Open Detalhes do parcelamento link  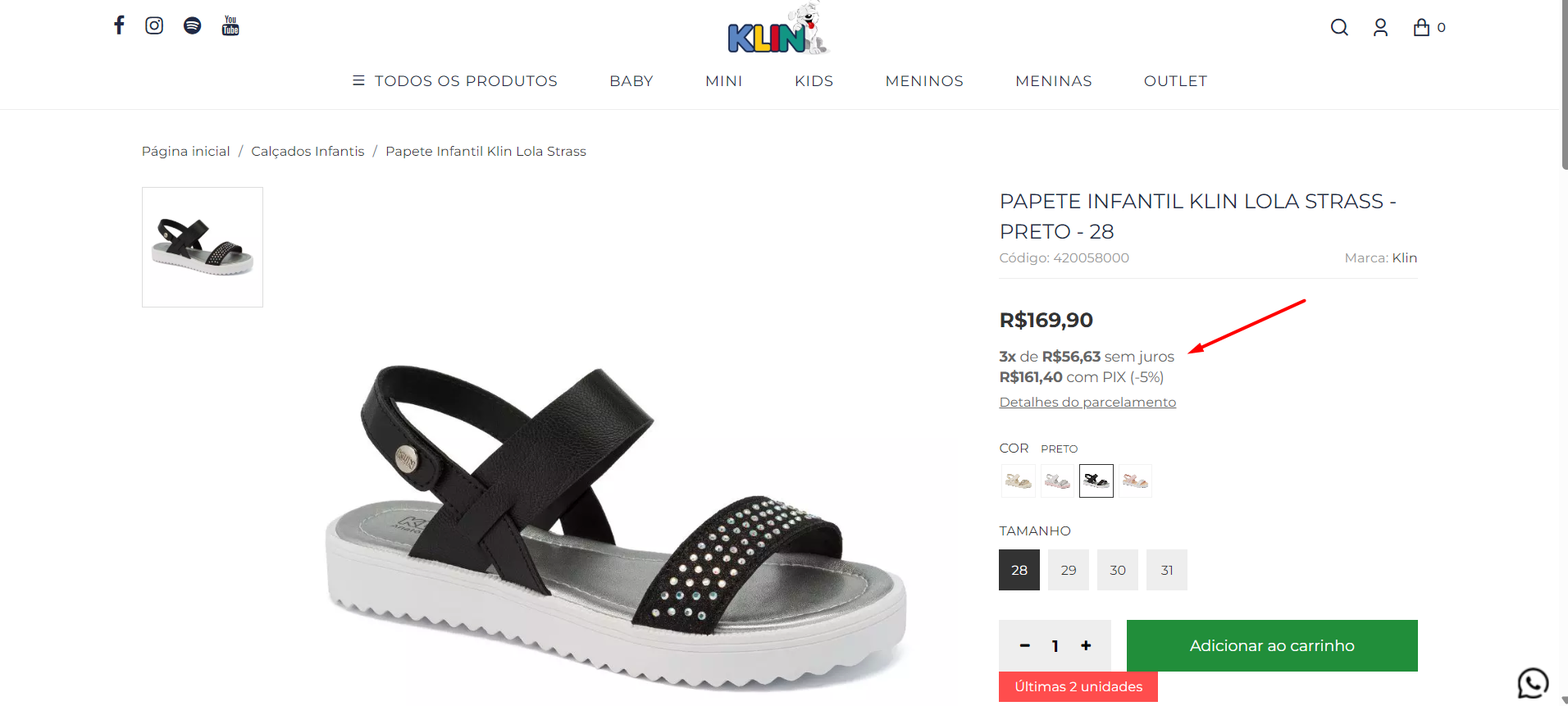[1087, 402]
